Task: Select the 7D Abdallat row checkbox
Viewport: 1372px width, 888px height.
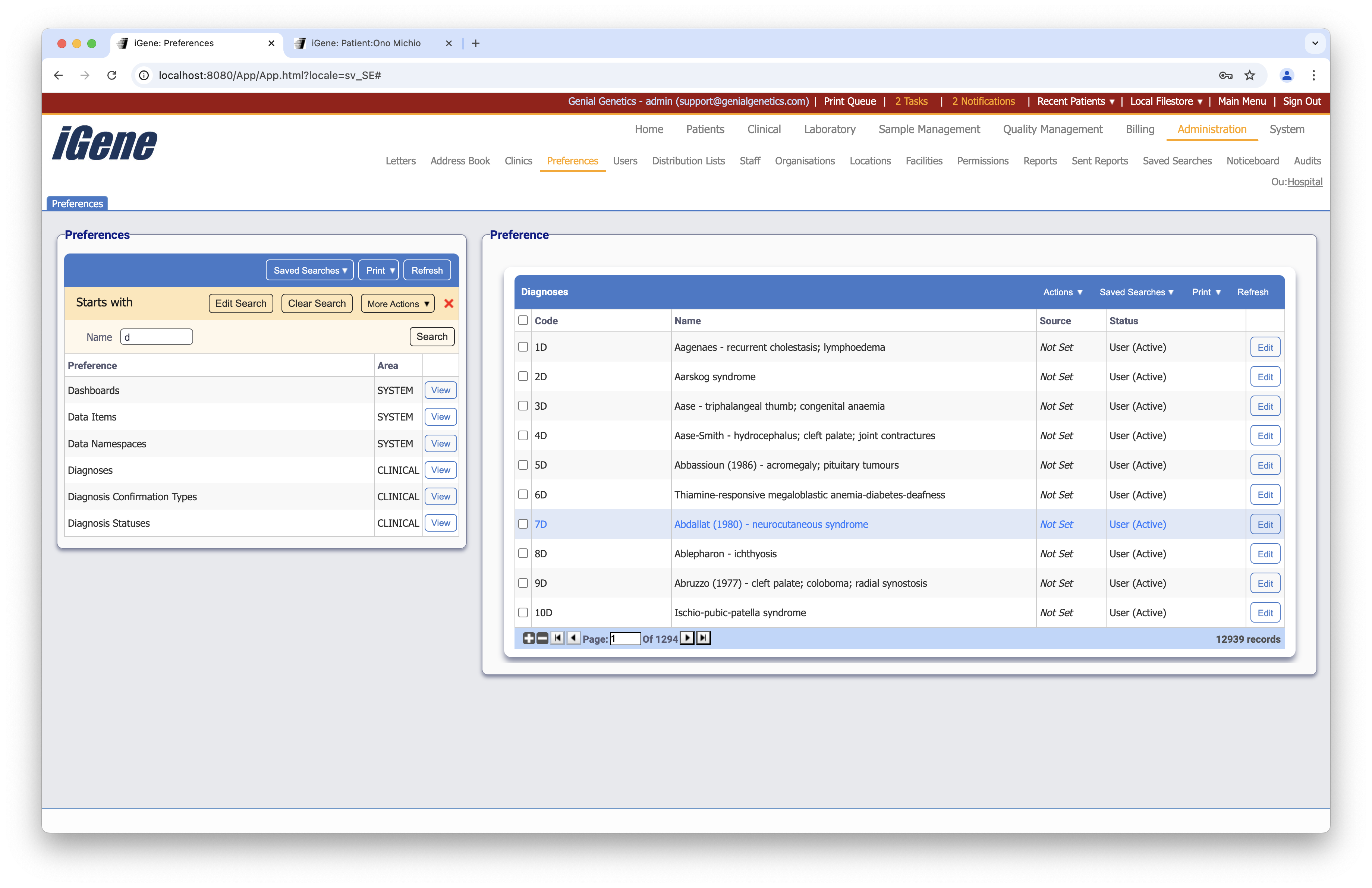Action: (x=523, y=524)
